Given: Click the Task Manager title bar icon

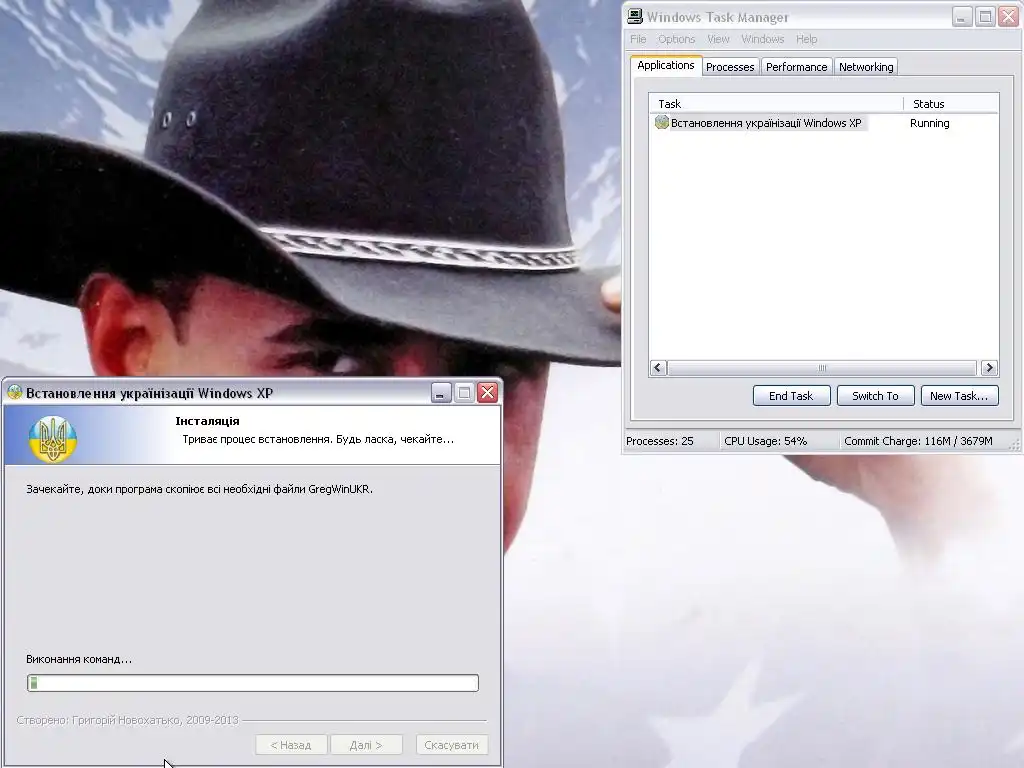Looking at the screenshot, I should pos(634,17).
